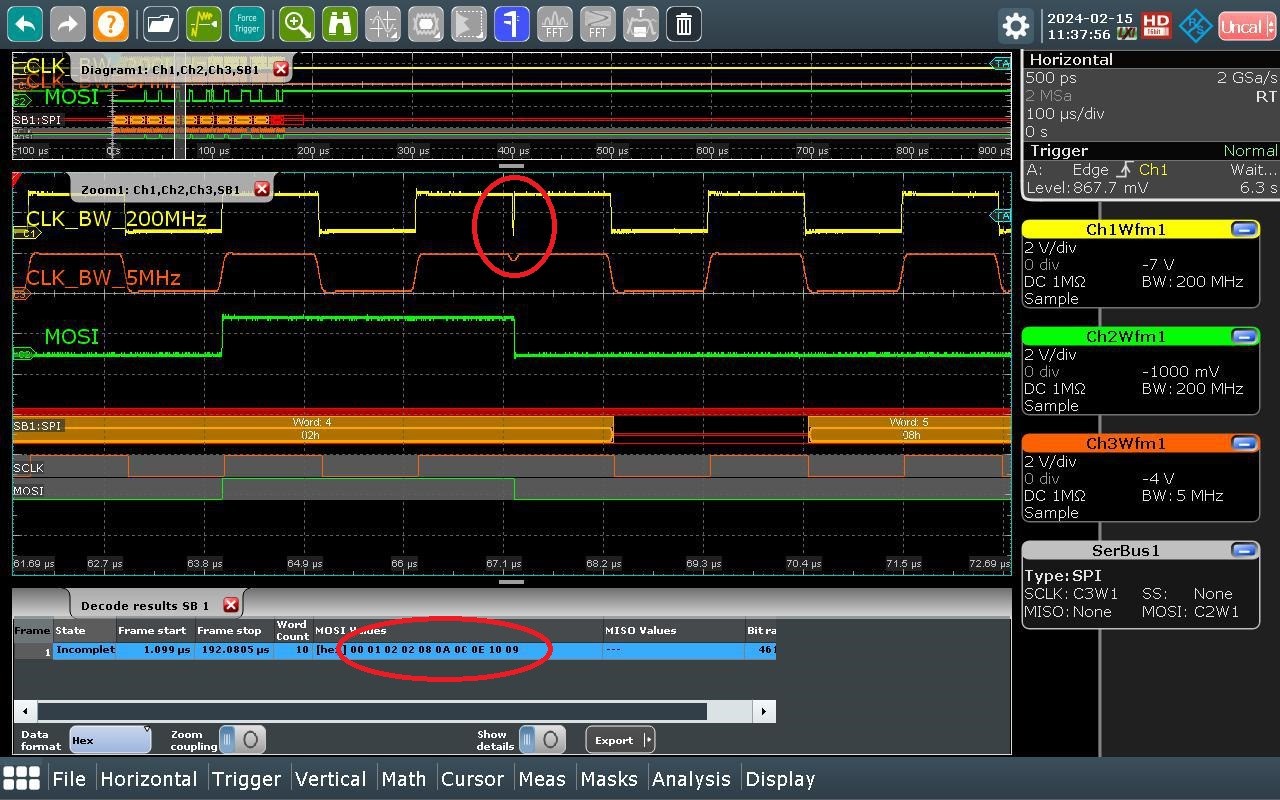Open the Trigger menu
1280x800 pixels.
[x=247, y=779]
